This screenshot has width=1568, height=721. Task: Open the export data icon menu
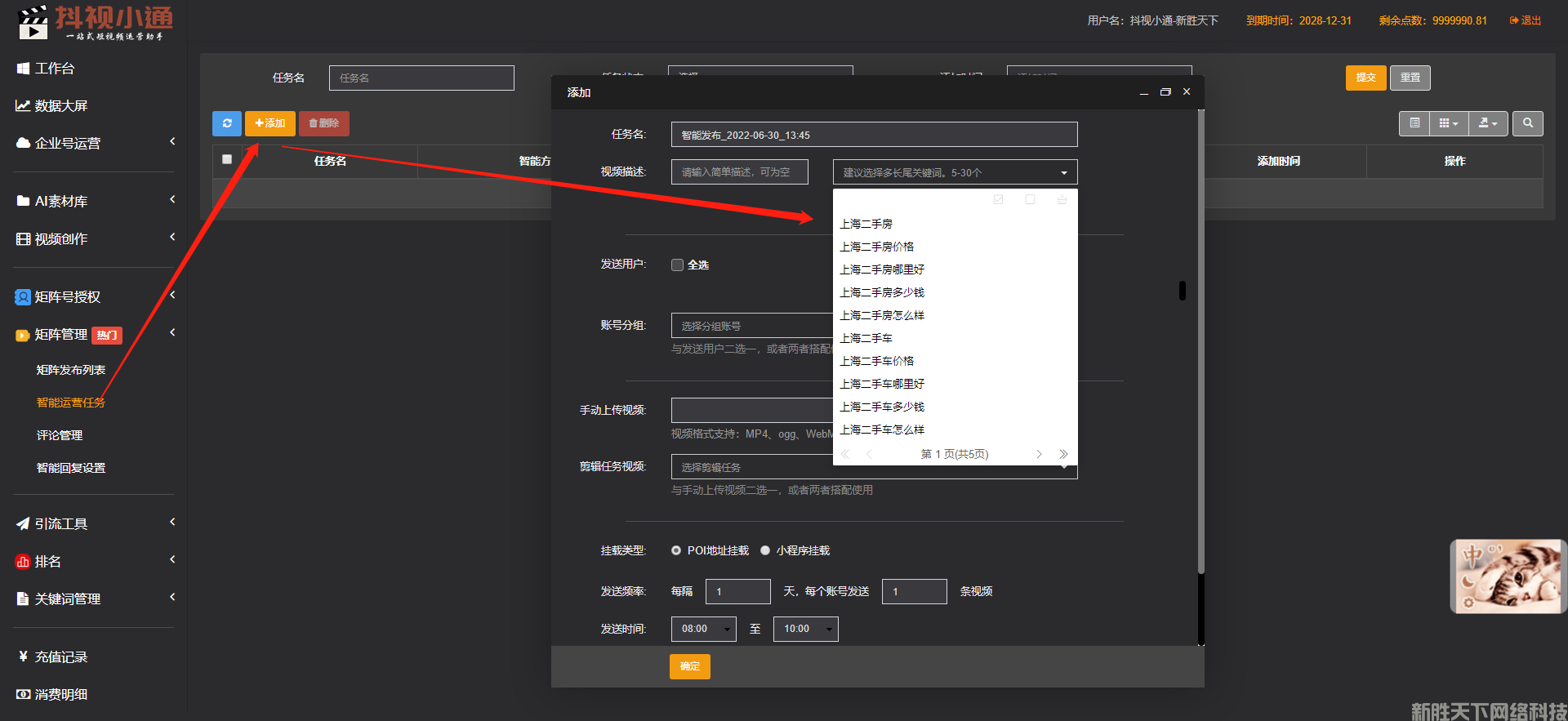point(1487,123)
